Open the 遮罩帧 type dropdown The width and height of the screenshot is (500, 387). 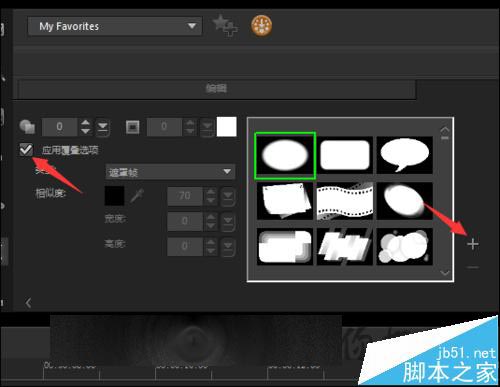click(x=170, y=172)
